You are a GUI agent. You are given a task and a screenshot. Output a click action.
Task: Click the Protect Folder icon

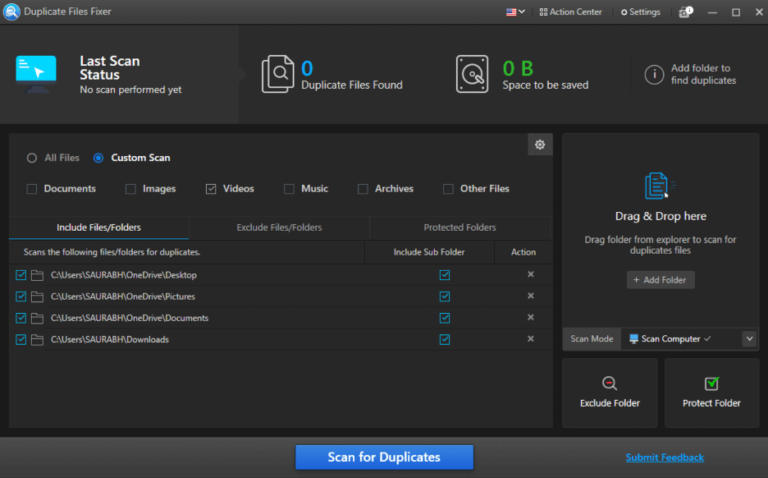(711, 384)
